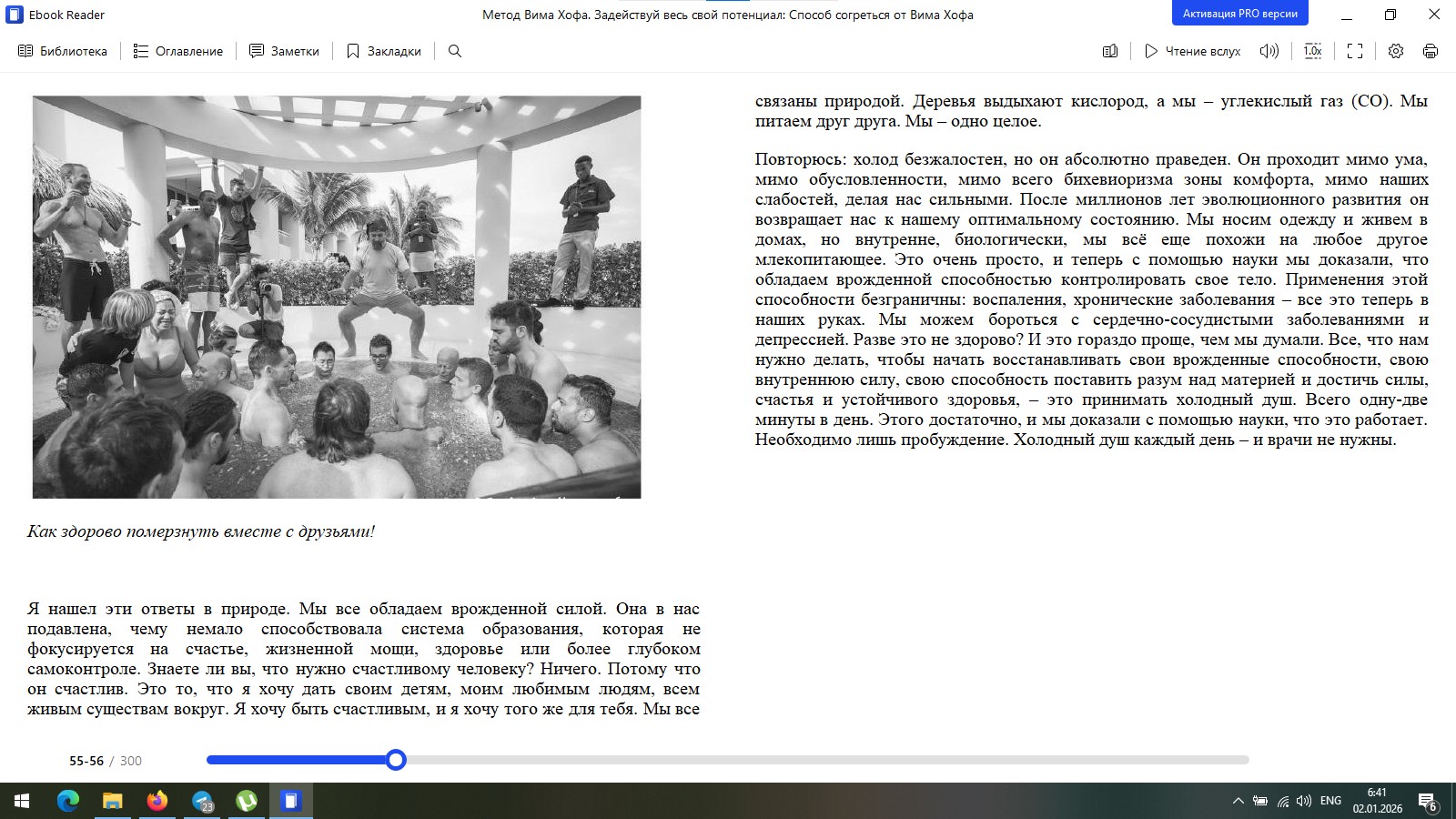This screenshot has width=1456, height=819.
Task: Click the printer icon to print
Action: [x=1431, y=51]
